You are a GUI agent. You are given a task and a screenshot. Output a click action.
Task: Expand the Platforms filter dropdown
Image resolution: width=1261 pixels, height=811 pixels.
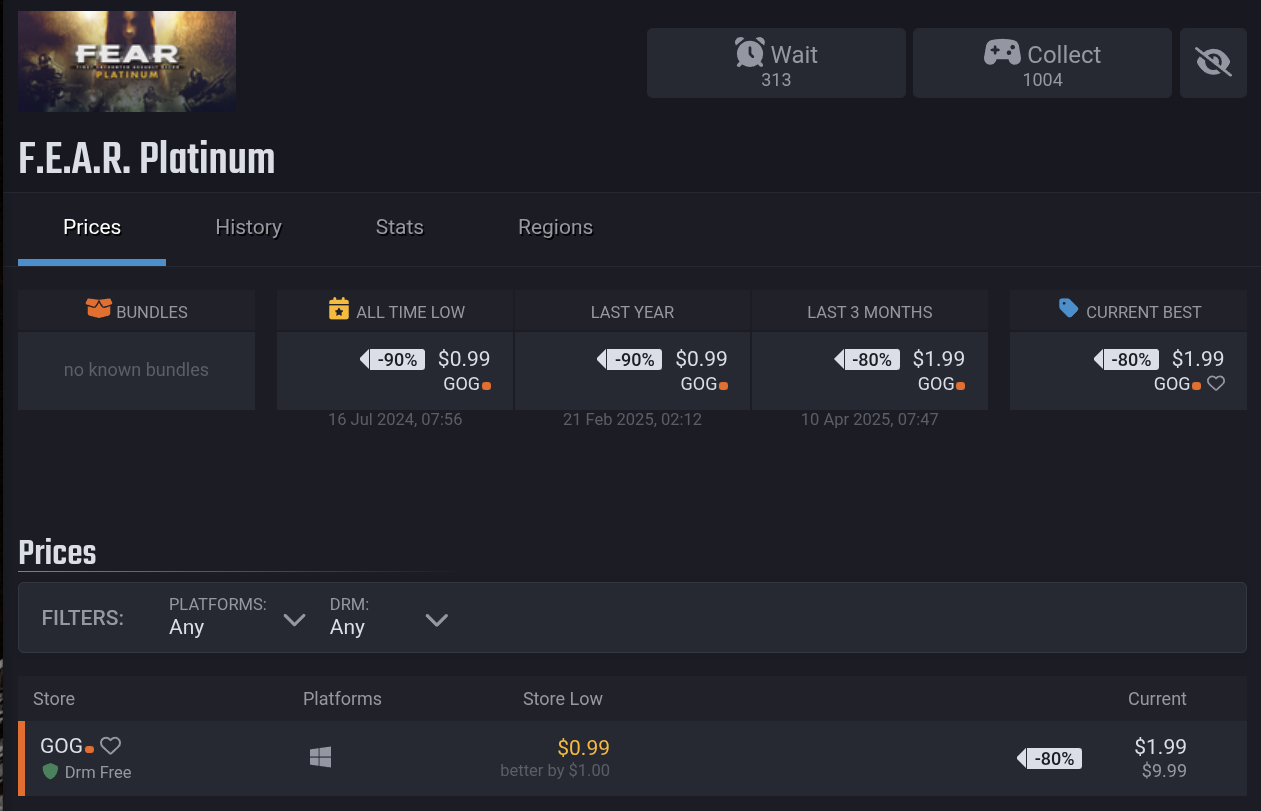click(x=237, y=617)
